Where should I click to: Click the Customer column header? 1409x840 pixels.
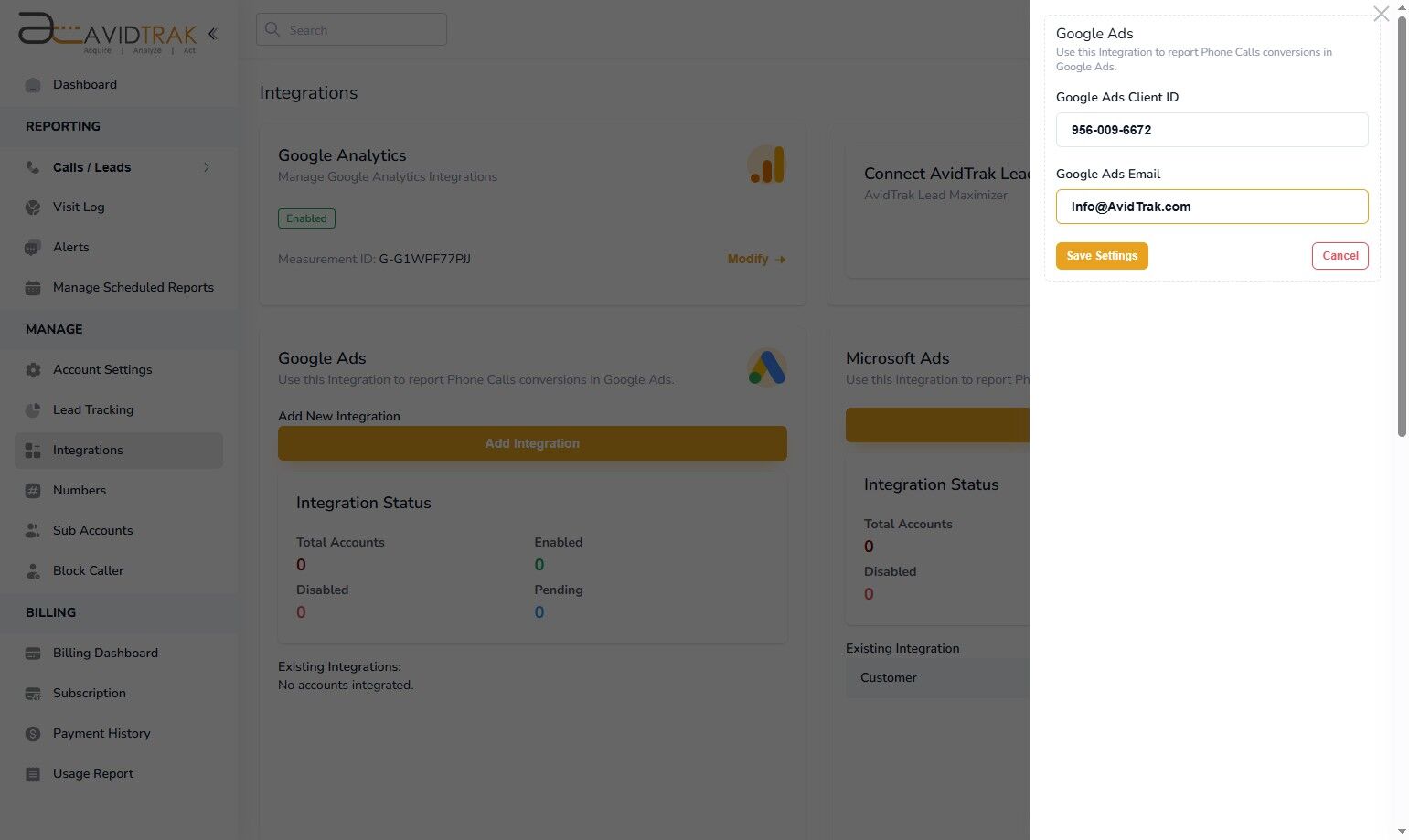click(x=889, y=678)
